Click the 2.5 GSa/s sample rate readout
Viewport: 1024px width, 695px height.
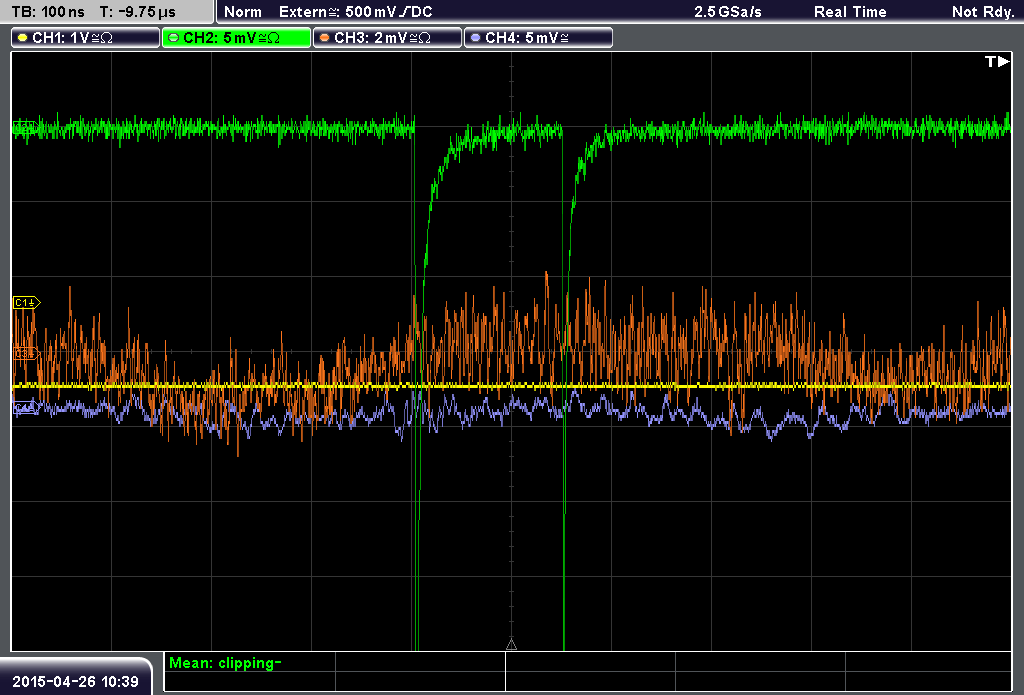pyautogui.click(x=728, y=12)
